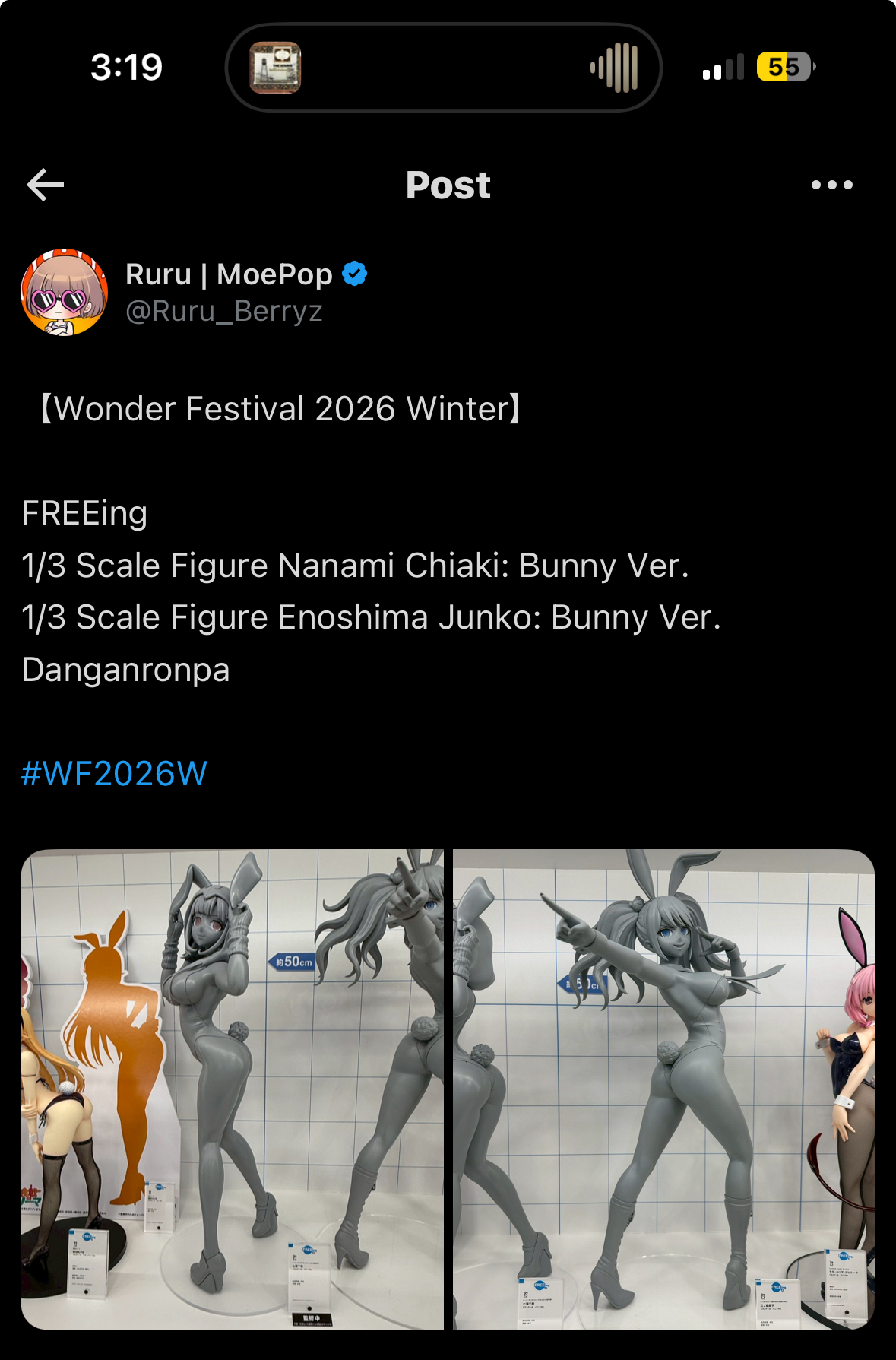Tap the cellular signal strength bars
The height and width of the screenshot is (1360, 896).
coord(723,68)
